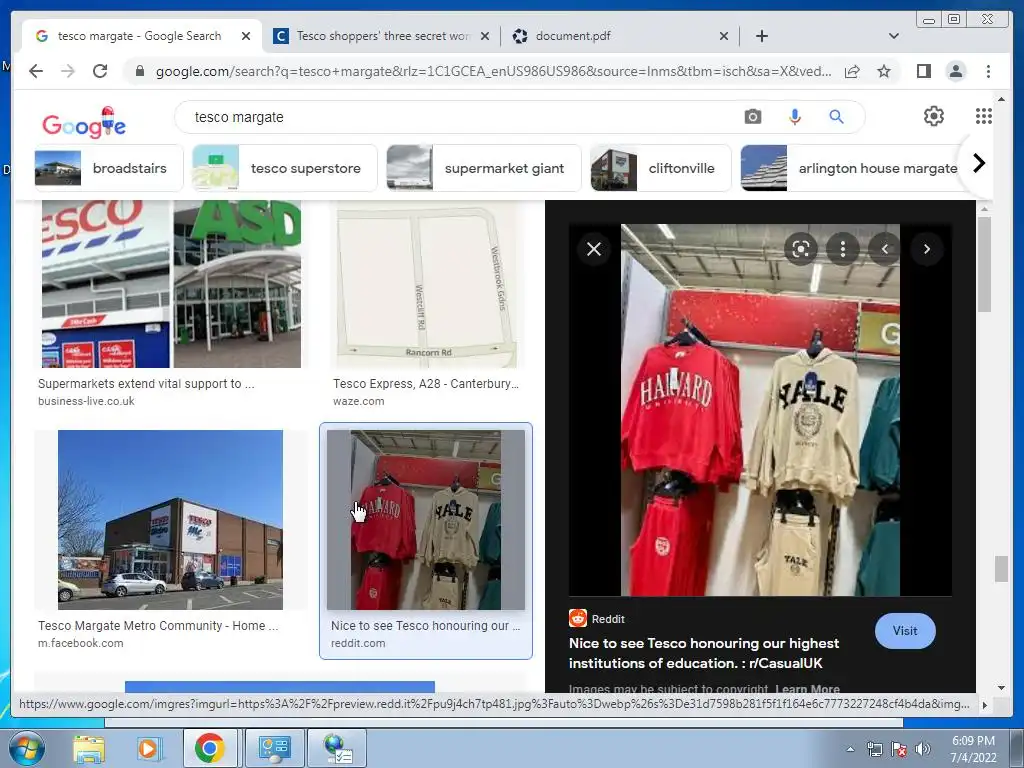Click the Reddit source icon

[578, 618]
